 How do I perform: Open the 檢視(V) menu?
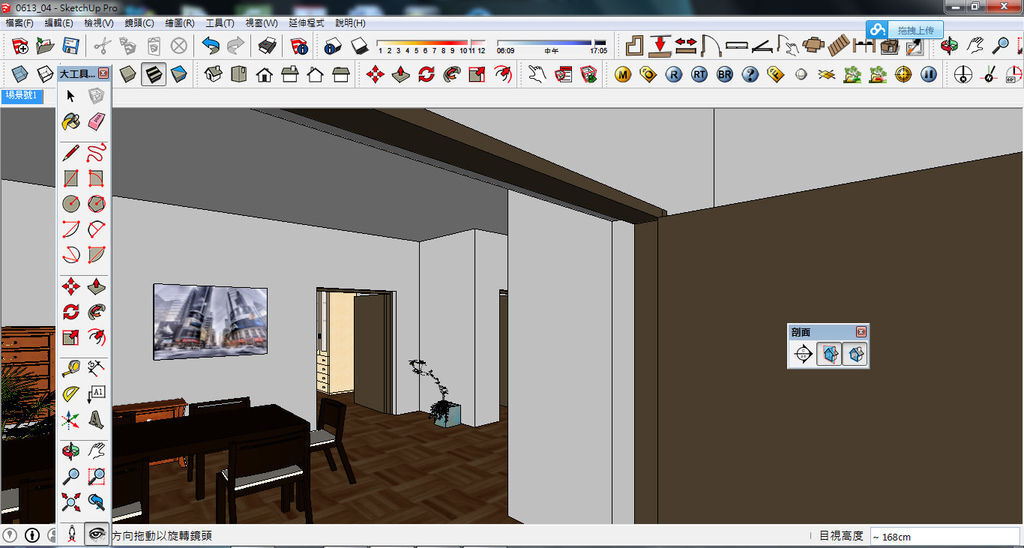(x=99, y=23)
